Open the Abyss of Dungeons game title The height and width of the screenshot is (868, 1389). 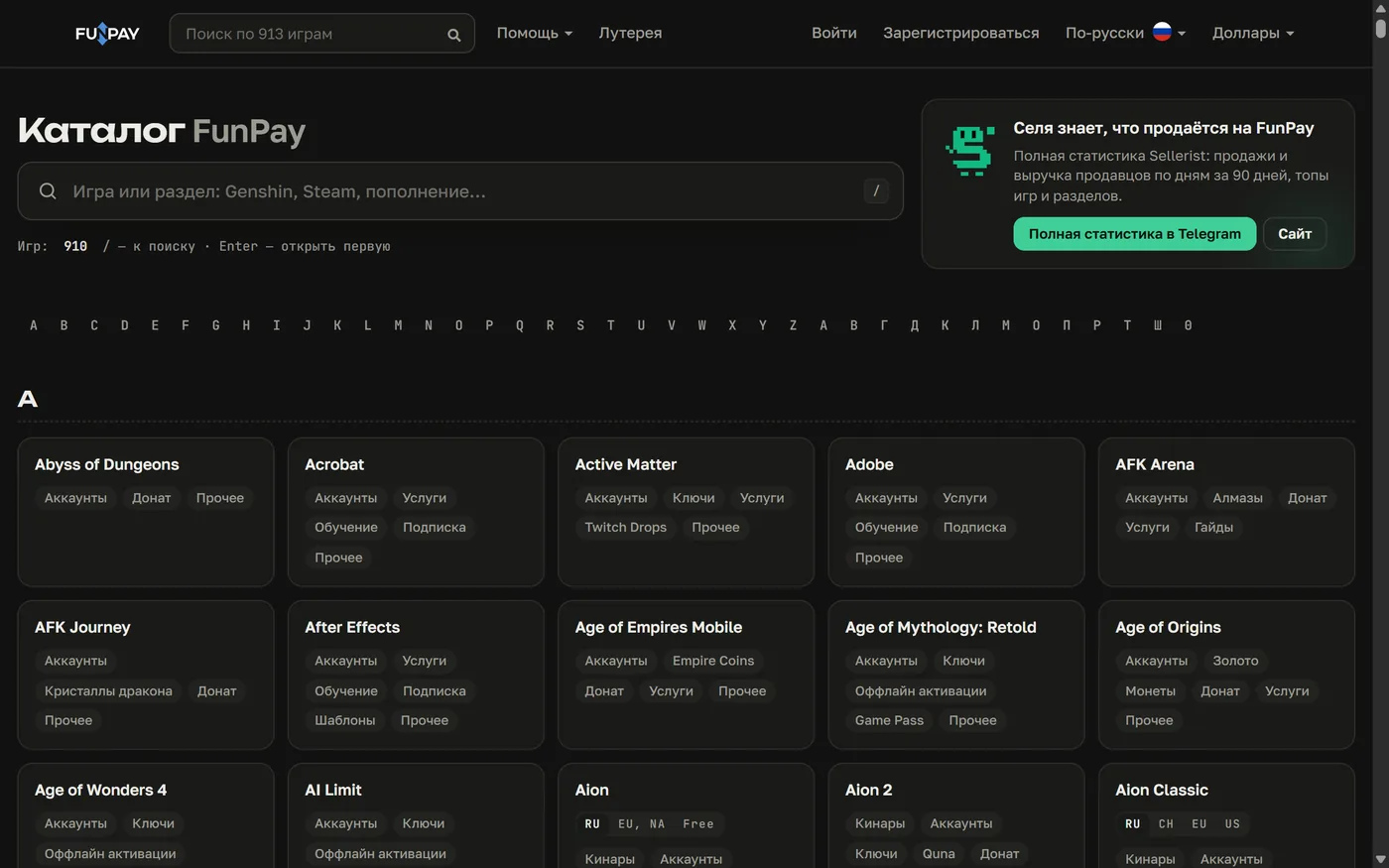coord(107,464)
